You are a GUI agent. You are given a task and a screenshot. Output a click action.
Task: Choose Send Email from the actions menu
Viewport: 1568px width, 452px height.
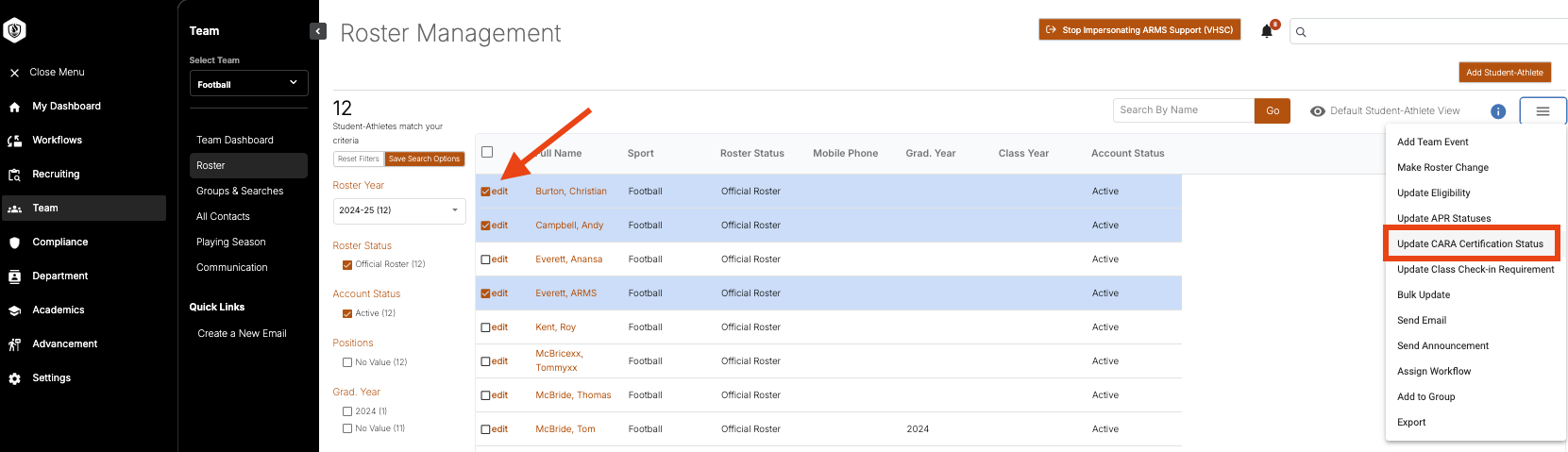tap(1422, 320)
